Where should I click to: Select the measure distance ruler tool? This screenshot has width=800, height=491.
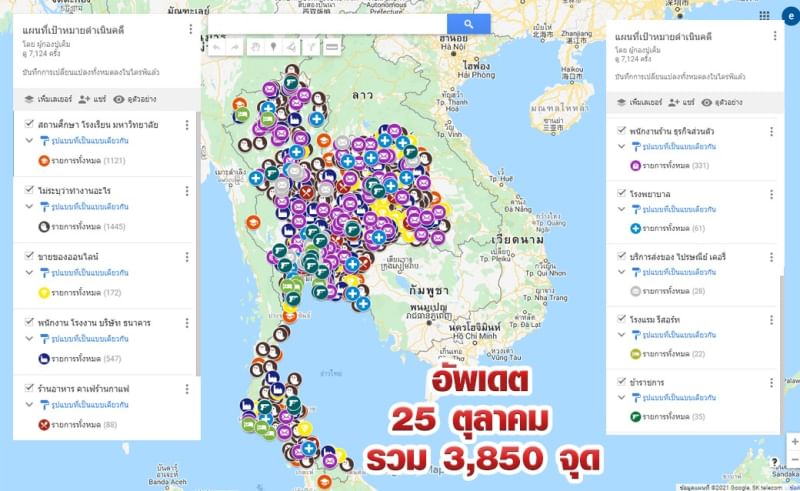[x=332, y=47]
